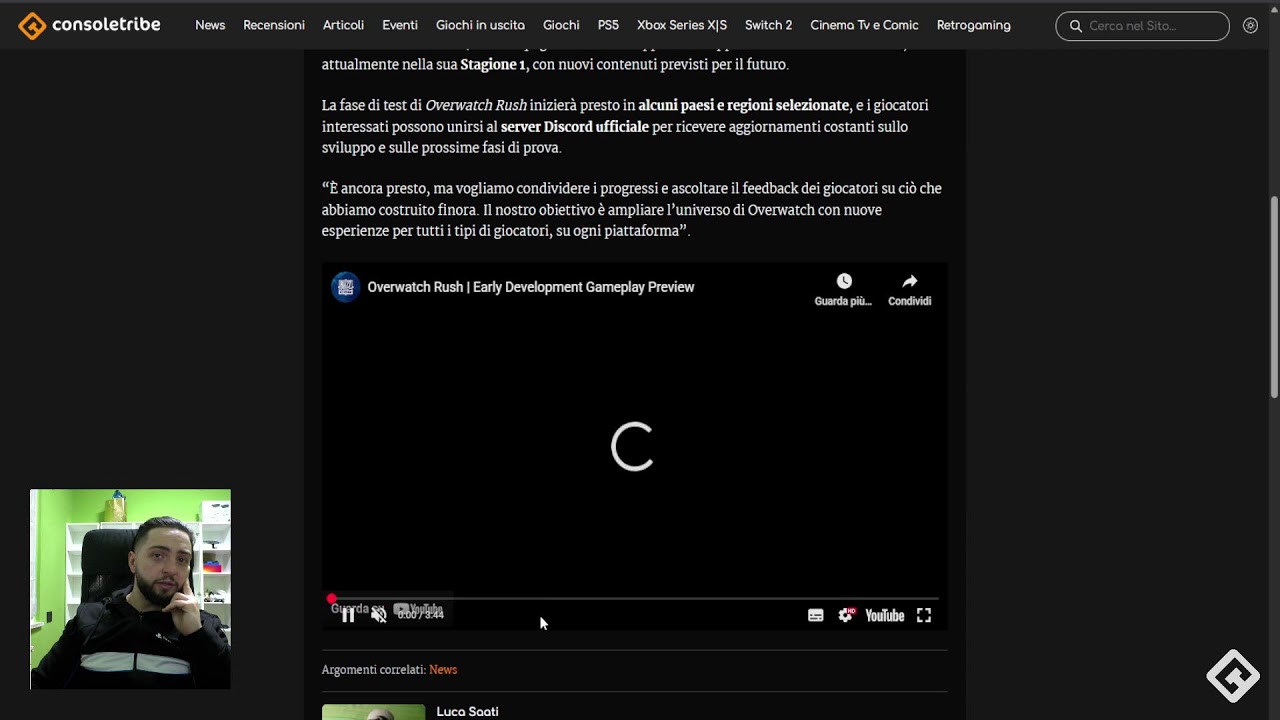
Task: Open the PS5 section
Action: click(x=608, y=25)
